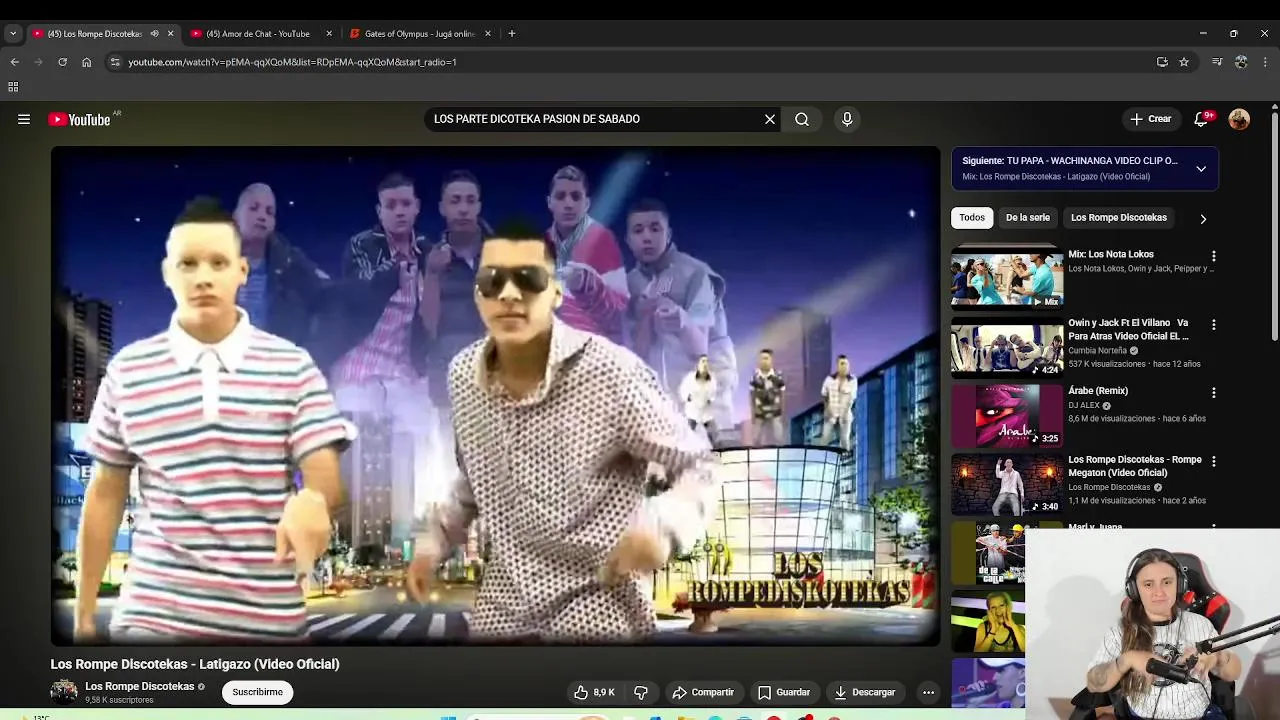Subscribe with the Suscribirme button

(257, 692)
